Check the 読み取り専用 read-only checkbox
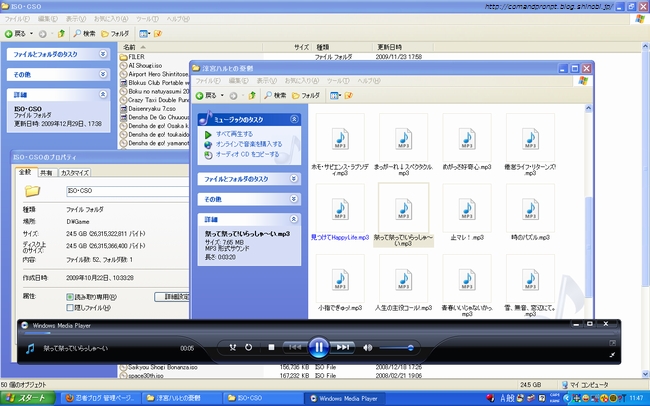This screenshot has width=650, height=406. click(x=70, y=297)
